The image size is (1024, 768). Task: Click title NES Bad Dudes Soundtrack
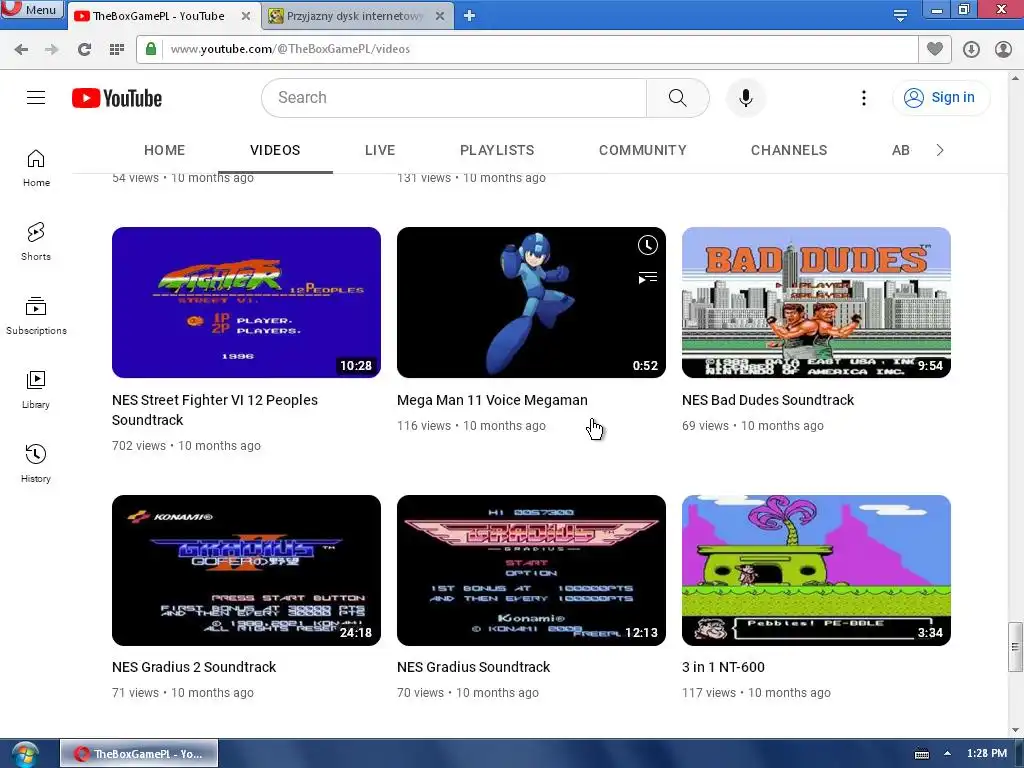(768, 400)
